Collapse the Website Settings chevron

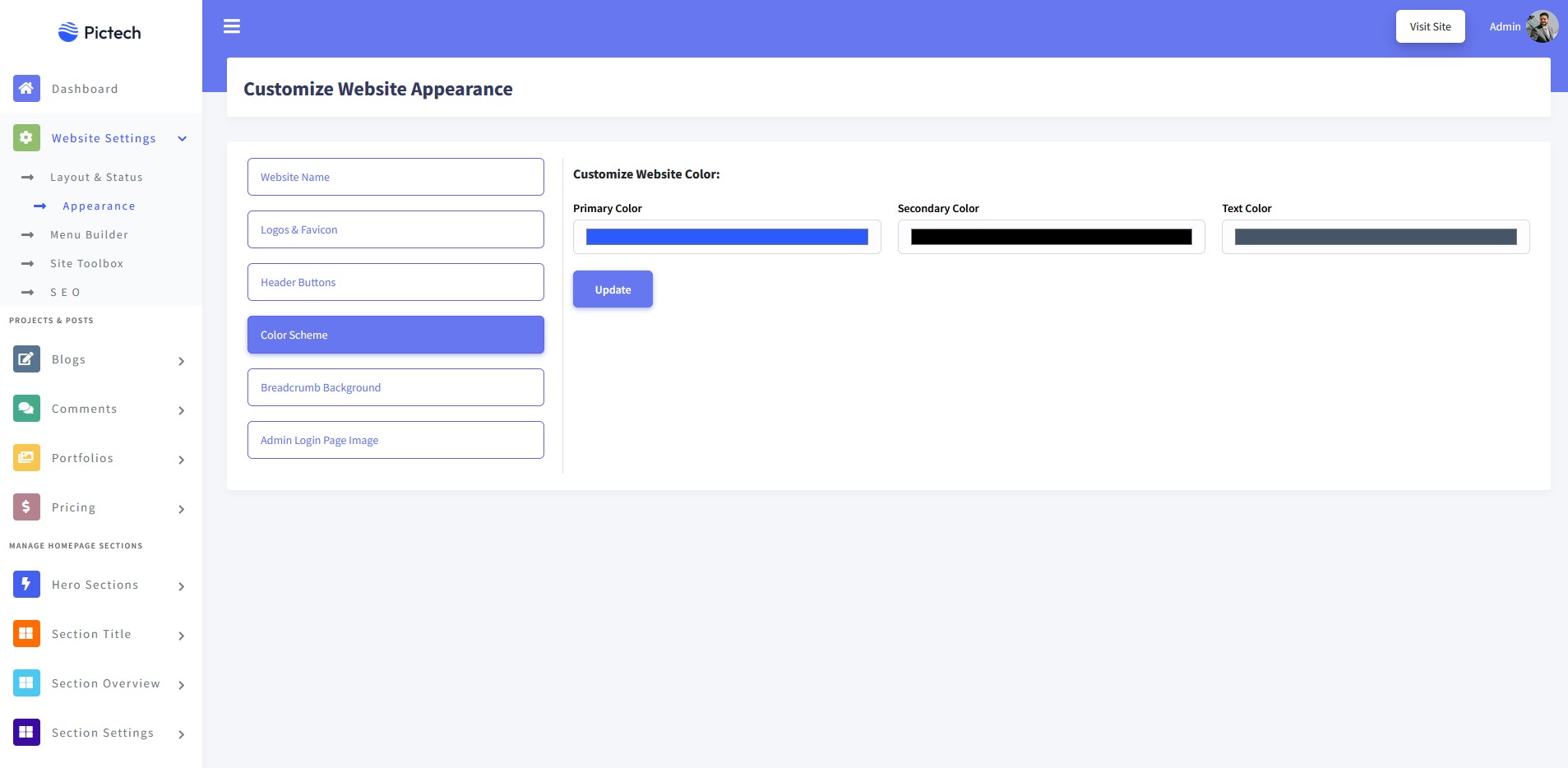[183, 138]
